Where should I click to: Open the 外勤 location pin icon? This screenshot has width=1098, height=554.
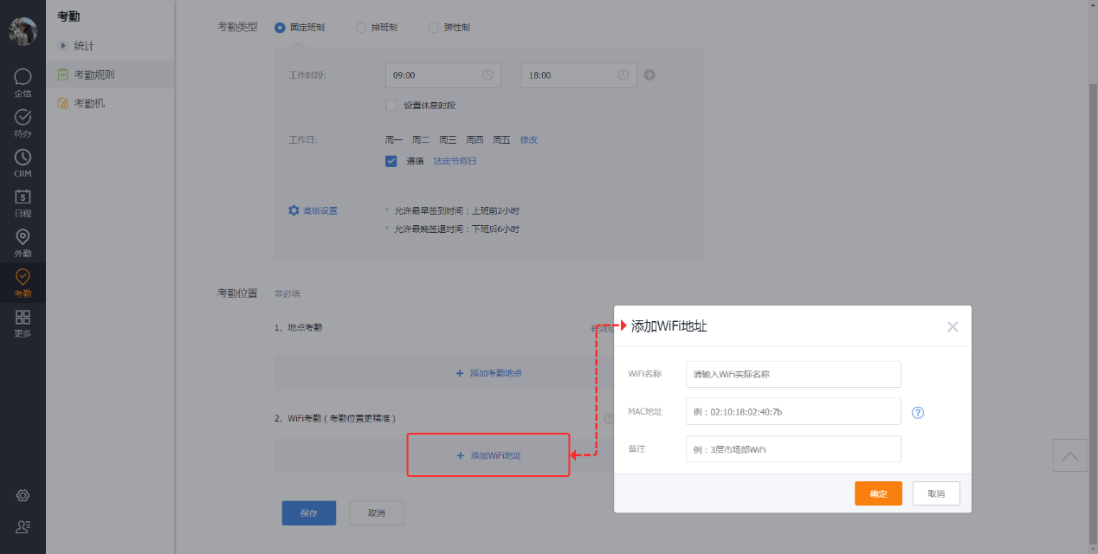click(22, 242)
